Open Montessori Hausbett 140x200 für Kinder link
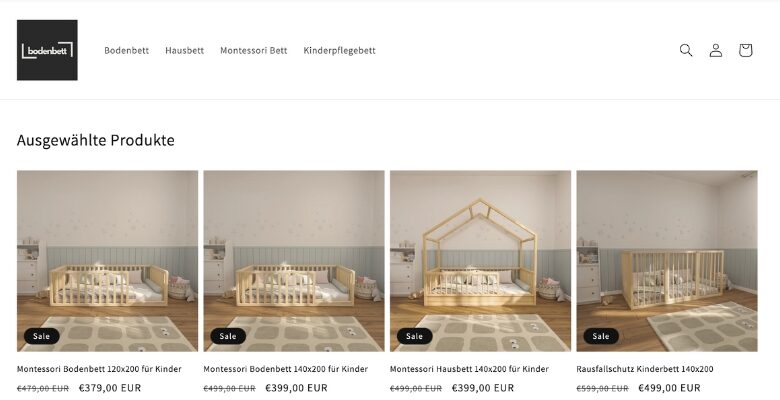The image size is (780, 400). (x=469, y=369)
